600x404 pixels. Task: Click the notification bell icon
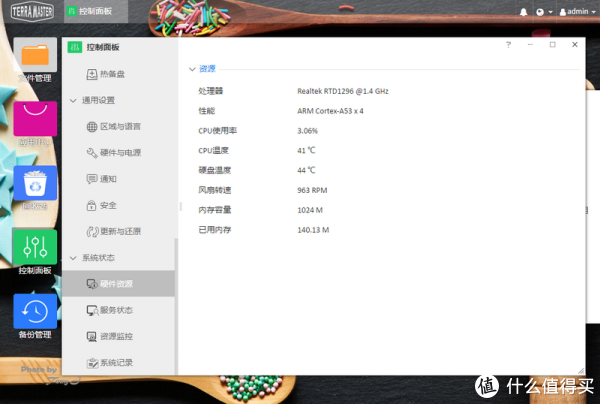pyautogui.click(x=523, y=12)
